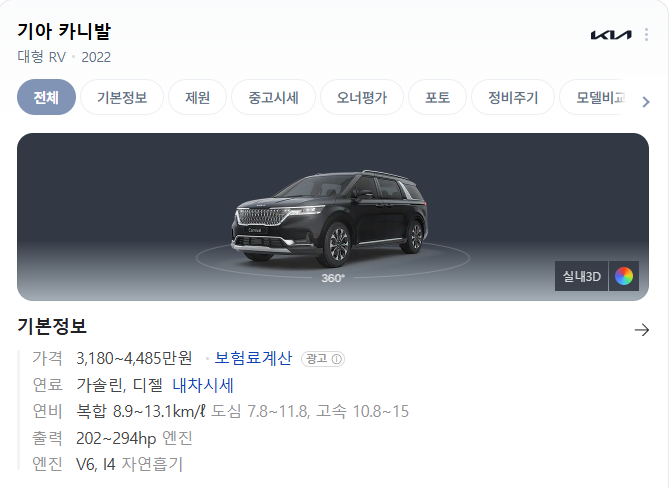669x488 pixels.
Task: Select the 전체 tab
Action: [x=47, y=97]
